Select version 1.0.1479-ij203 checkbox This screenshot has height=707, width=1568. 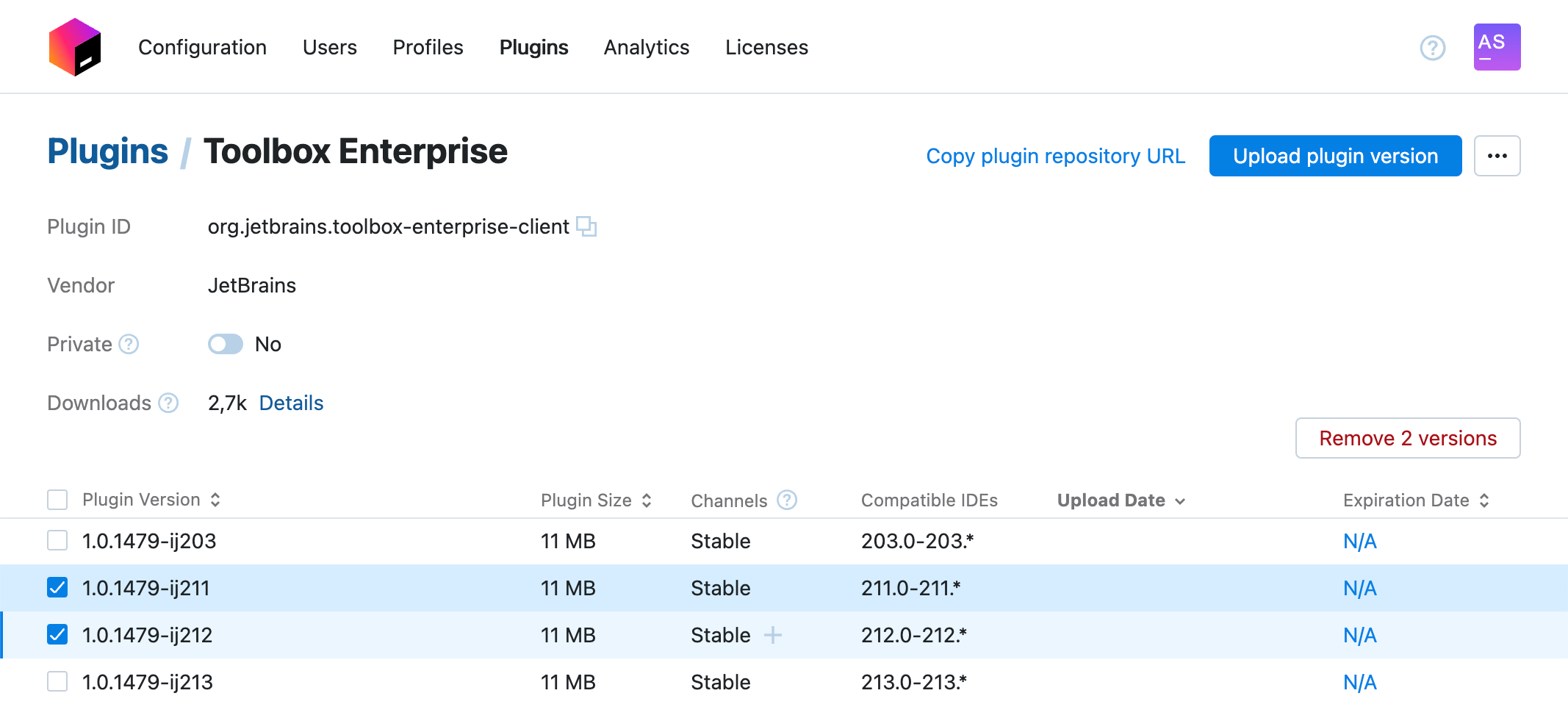point(57,541)
